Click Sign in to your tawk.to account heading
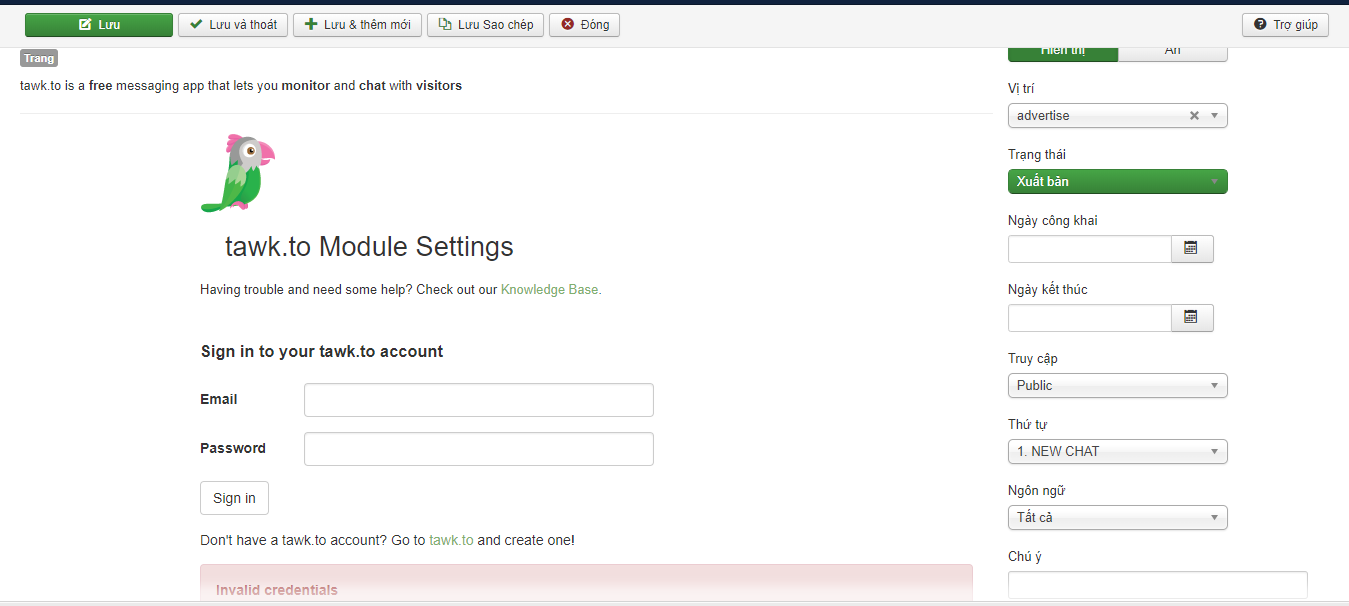Image resolution: width=1349 pixels, height=606 pixels. (x=322, y=352)
